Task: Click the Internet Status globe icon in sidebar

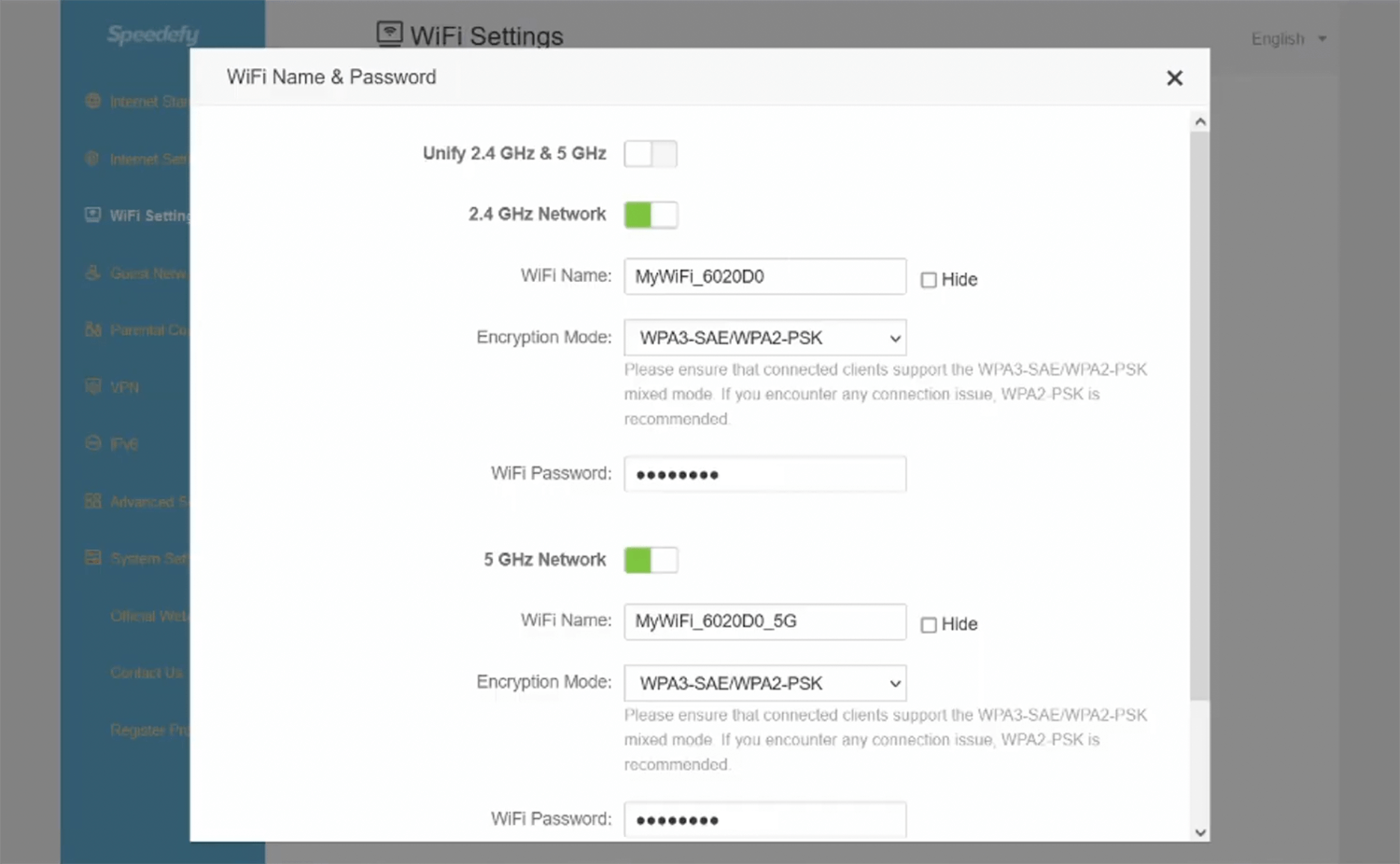Action: pos(92,101)
